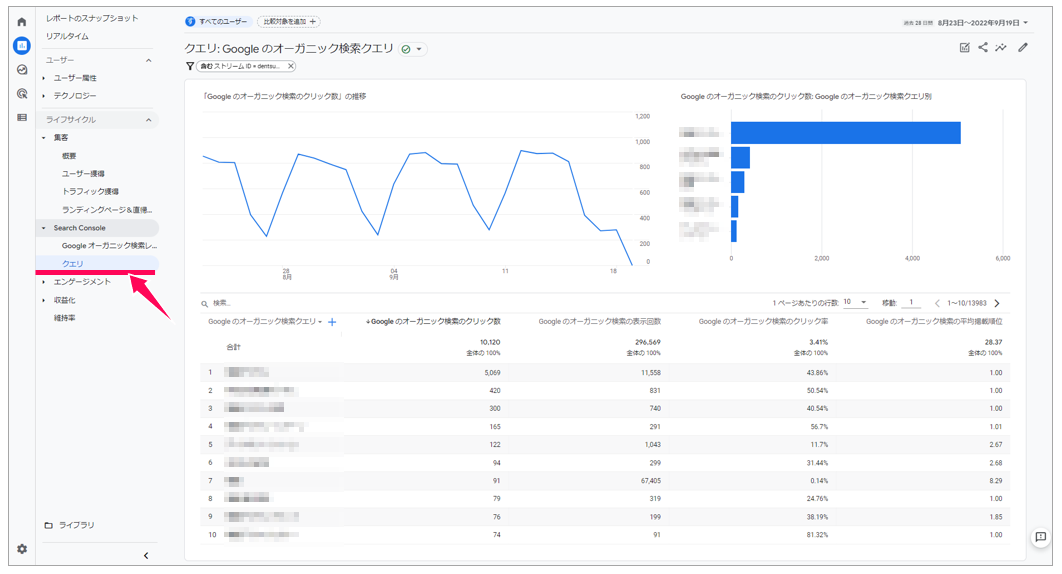Open the rows per page dropdown
Screen dimensions: 1062x574
click(x=855, y=302)
